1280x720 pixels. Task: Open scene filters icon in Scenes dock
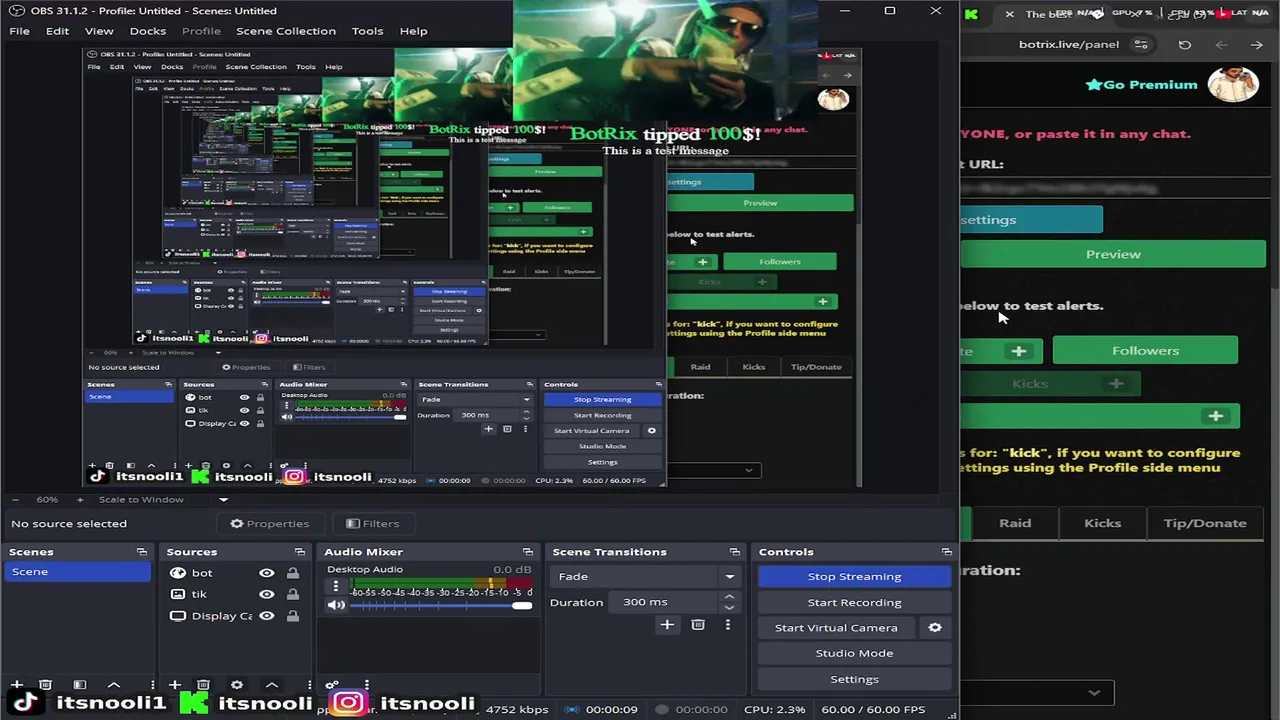point(80,685)
